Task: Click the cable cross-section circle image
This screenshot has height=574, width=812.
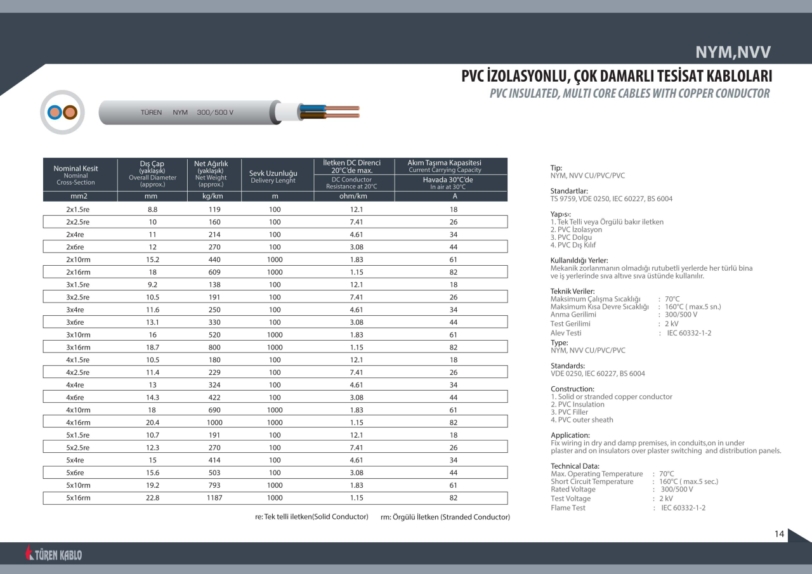Action: click(62, 113)
